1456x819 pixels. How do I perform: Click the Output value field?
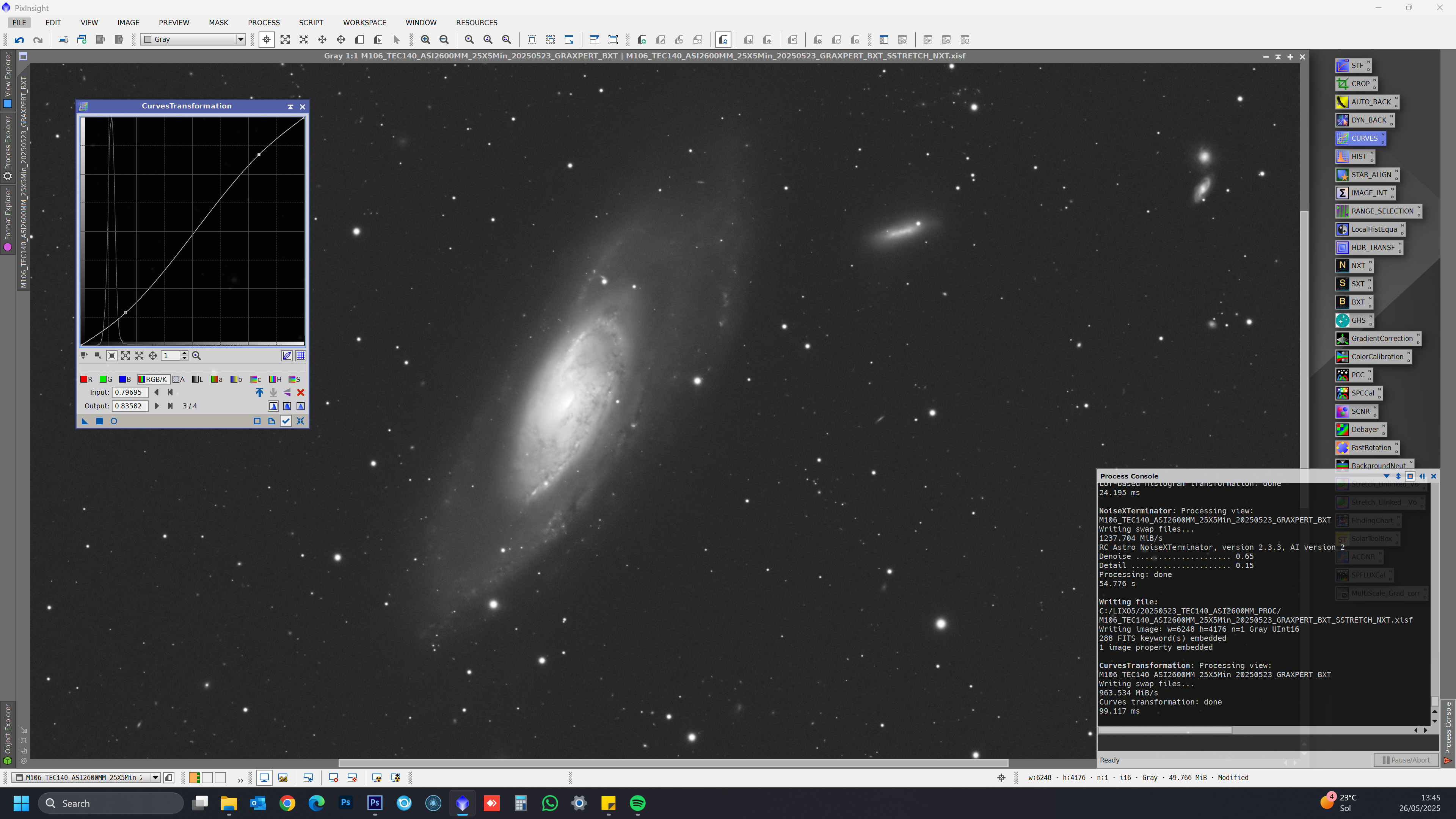130,406
